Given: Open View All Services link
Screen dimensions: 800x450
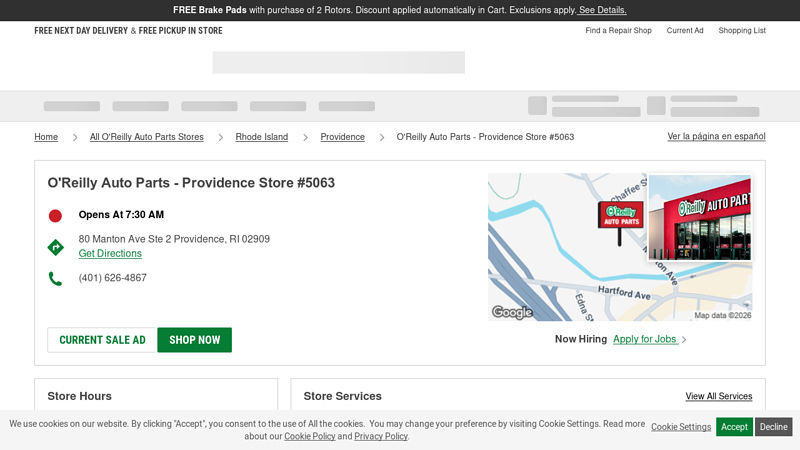Looking at the screenshot, I should pyautogui.click(x=719, y=396).
